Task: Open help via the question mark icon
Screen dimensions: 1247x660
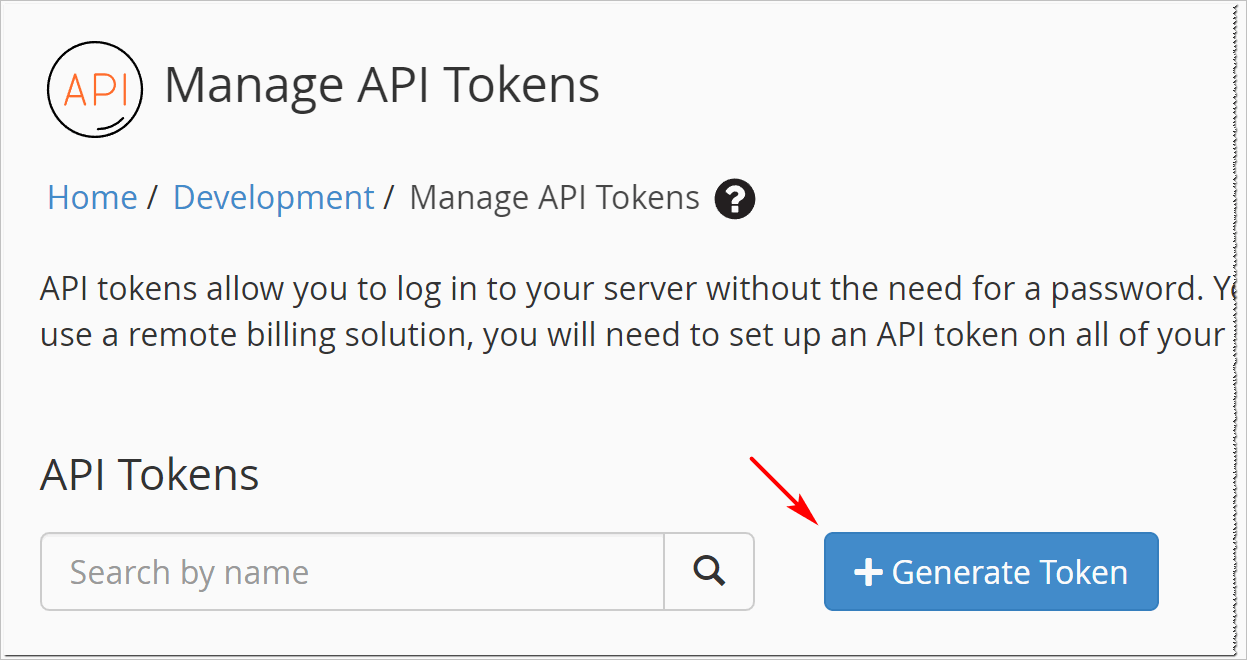Action: [735, 199]
